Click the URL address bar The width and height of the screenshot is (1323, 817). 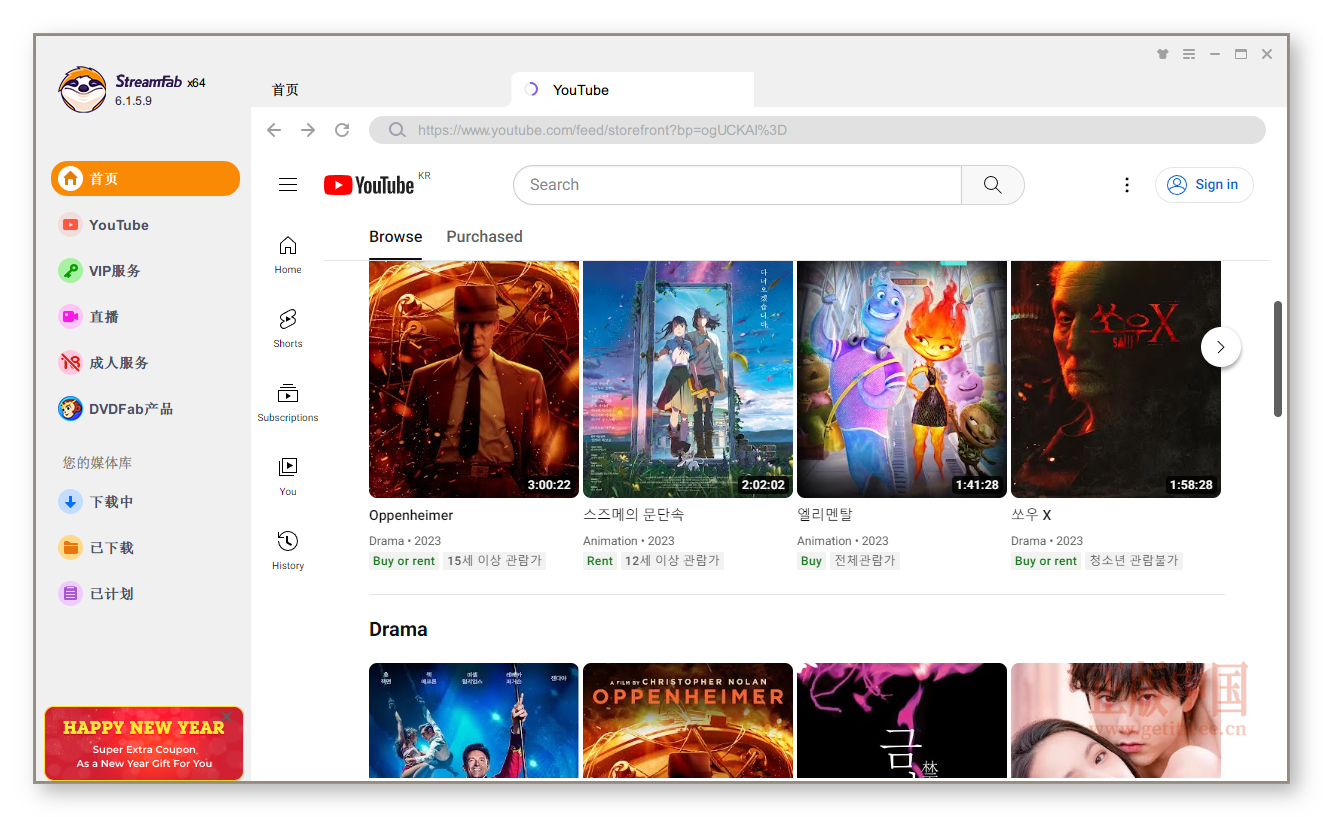pyautogui.click(x=817, y=130)
